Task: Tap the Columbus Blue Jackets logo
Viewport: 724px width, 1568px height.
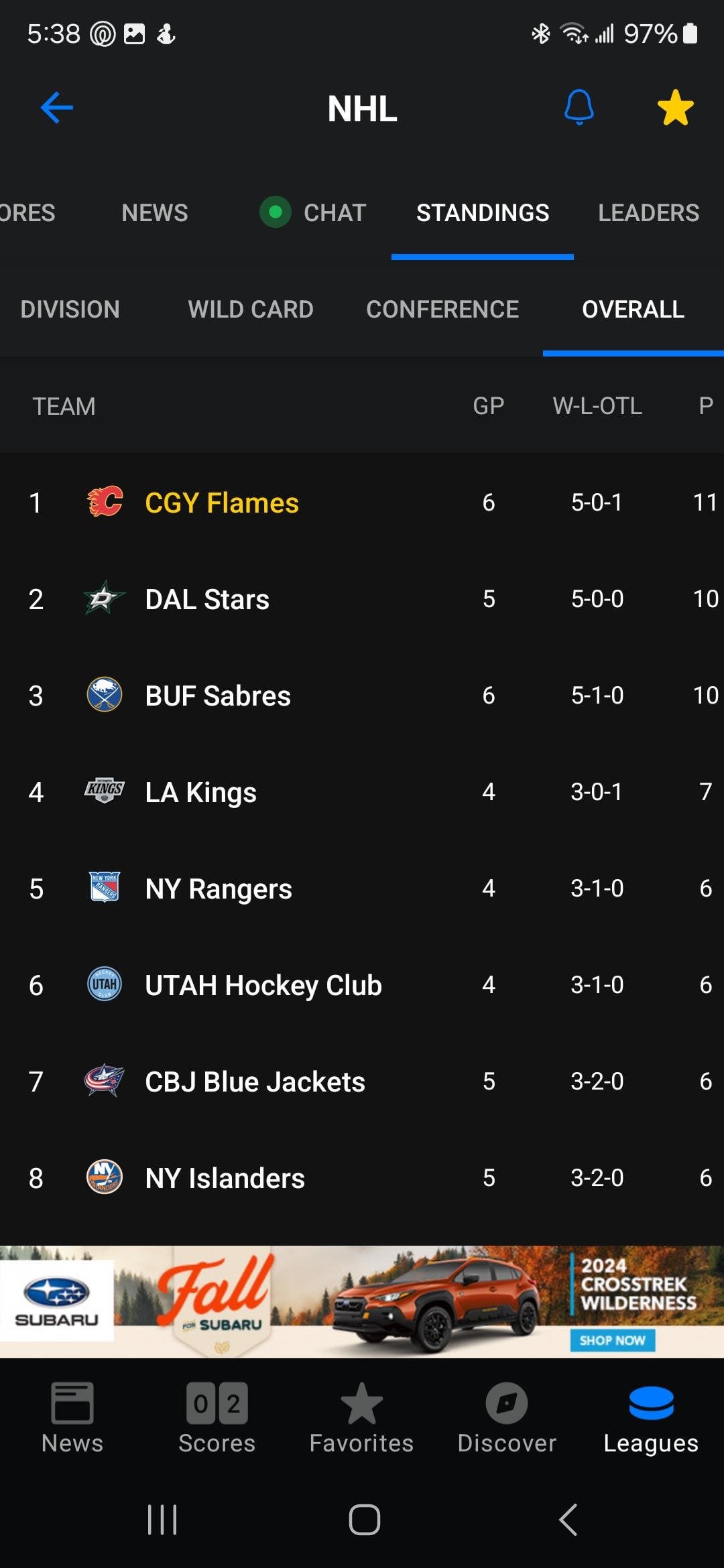Action: [x=105, y=1081]
